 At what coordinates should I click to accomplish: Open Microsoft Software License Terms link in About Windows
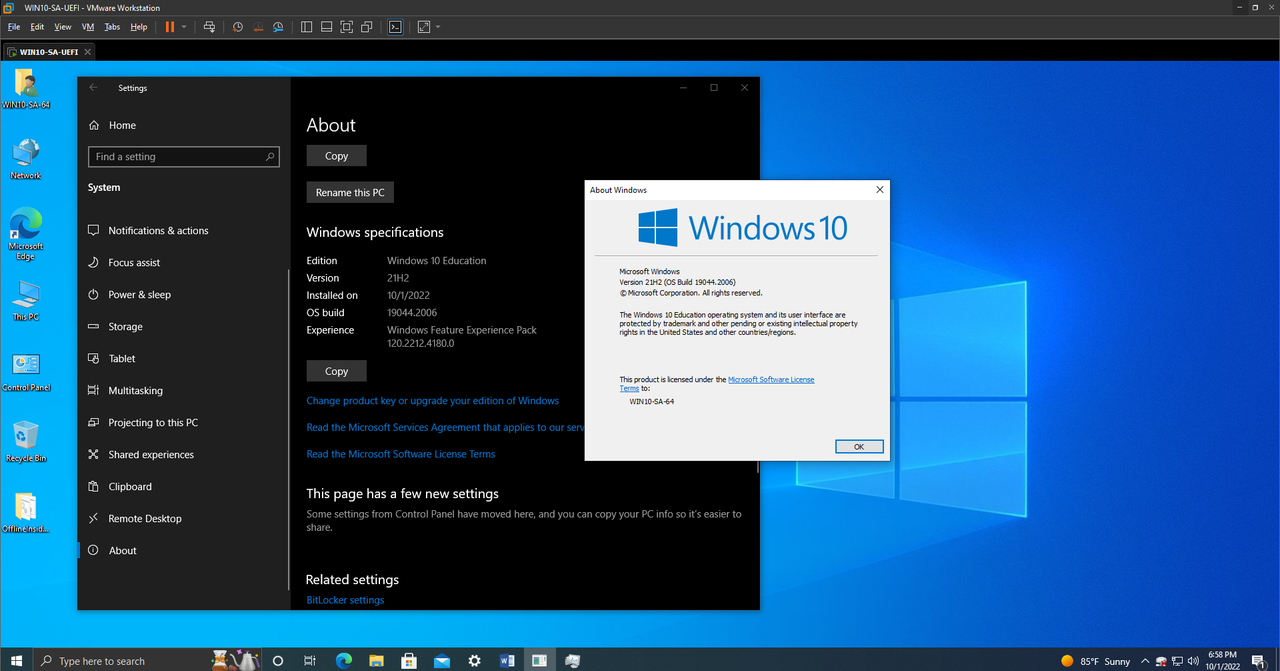(x=770, y=380)
